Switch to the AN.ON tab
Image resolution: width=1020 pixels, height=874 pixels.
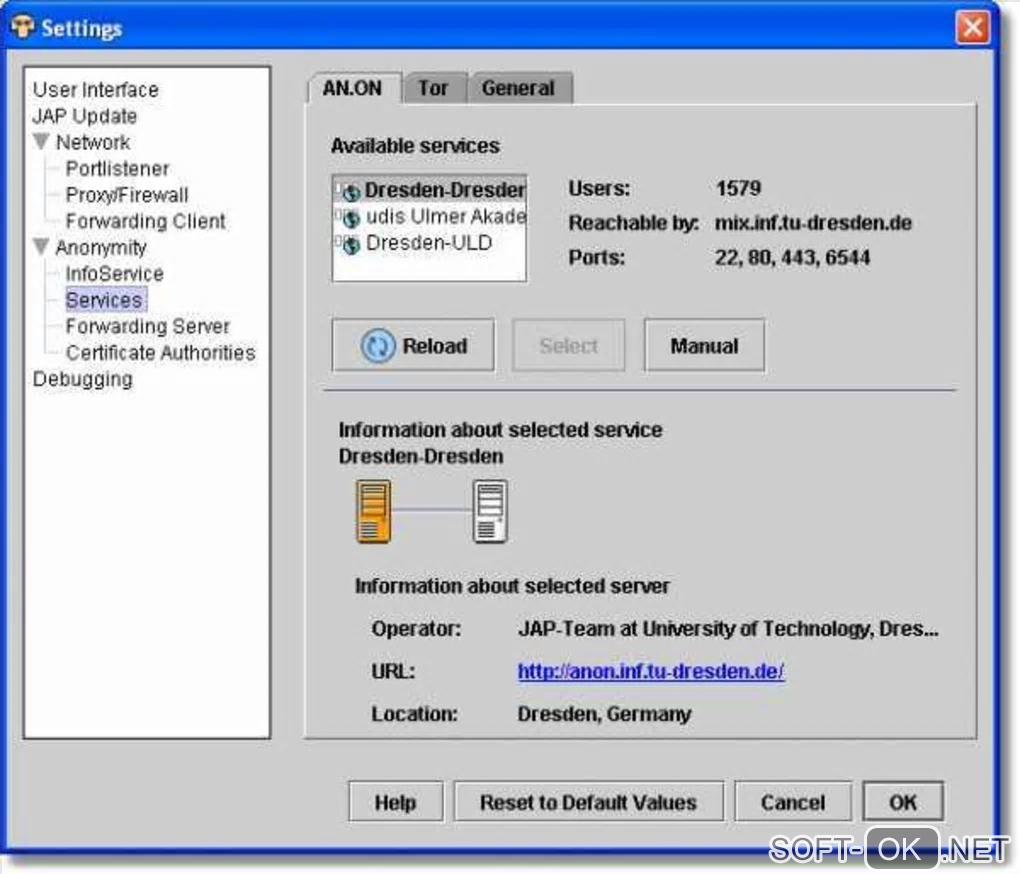(x=353, y=88)
